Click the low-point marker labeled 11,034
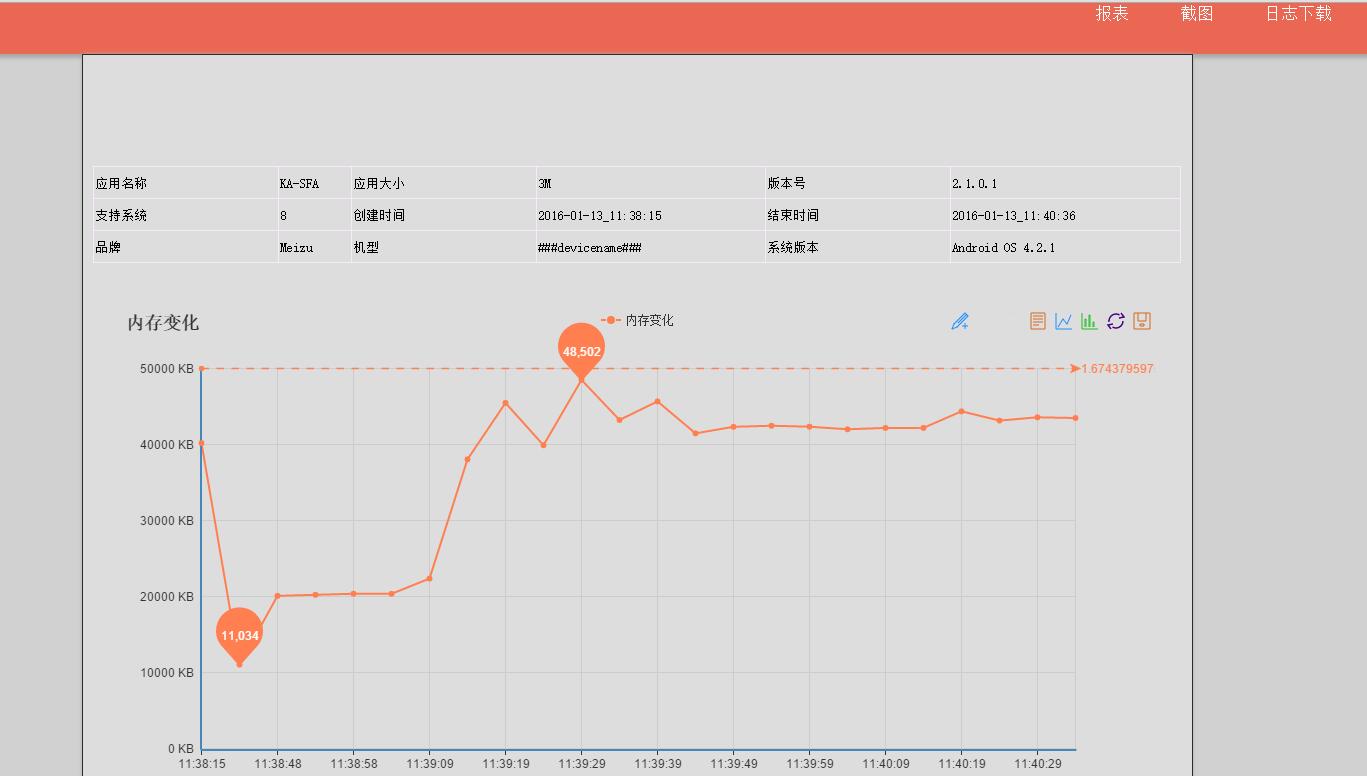Image resolution: width=1367 pixels, height=776 pixels. point(239,634)
